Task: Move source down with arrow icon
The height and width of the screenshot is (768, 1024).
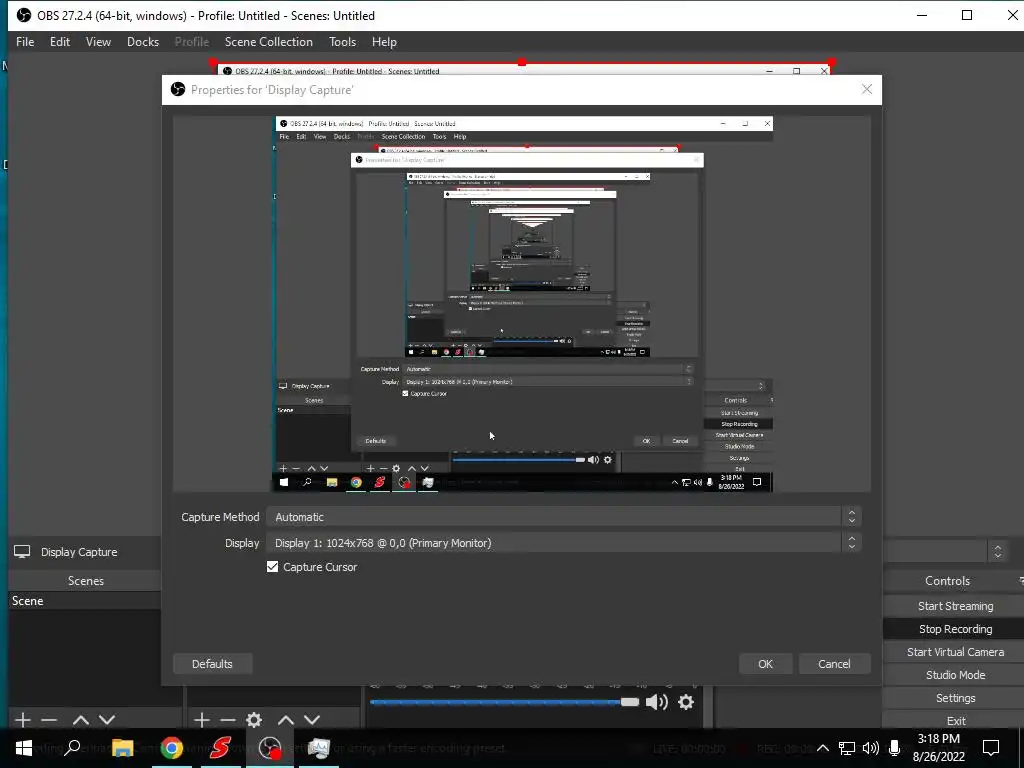Action: (312, 720)
